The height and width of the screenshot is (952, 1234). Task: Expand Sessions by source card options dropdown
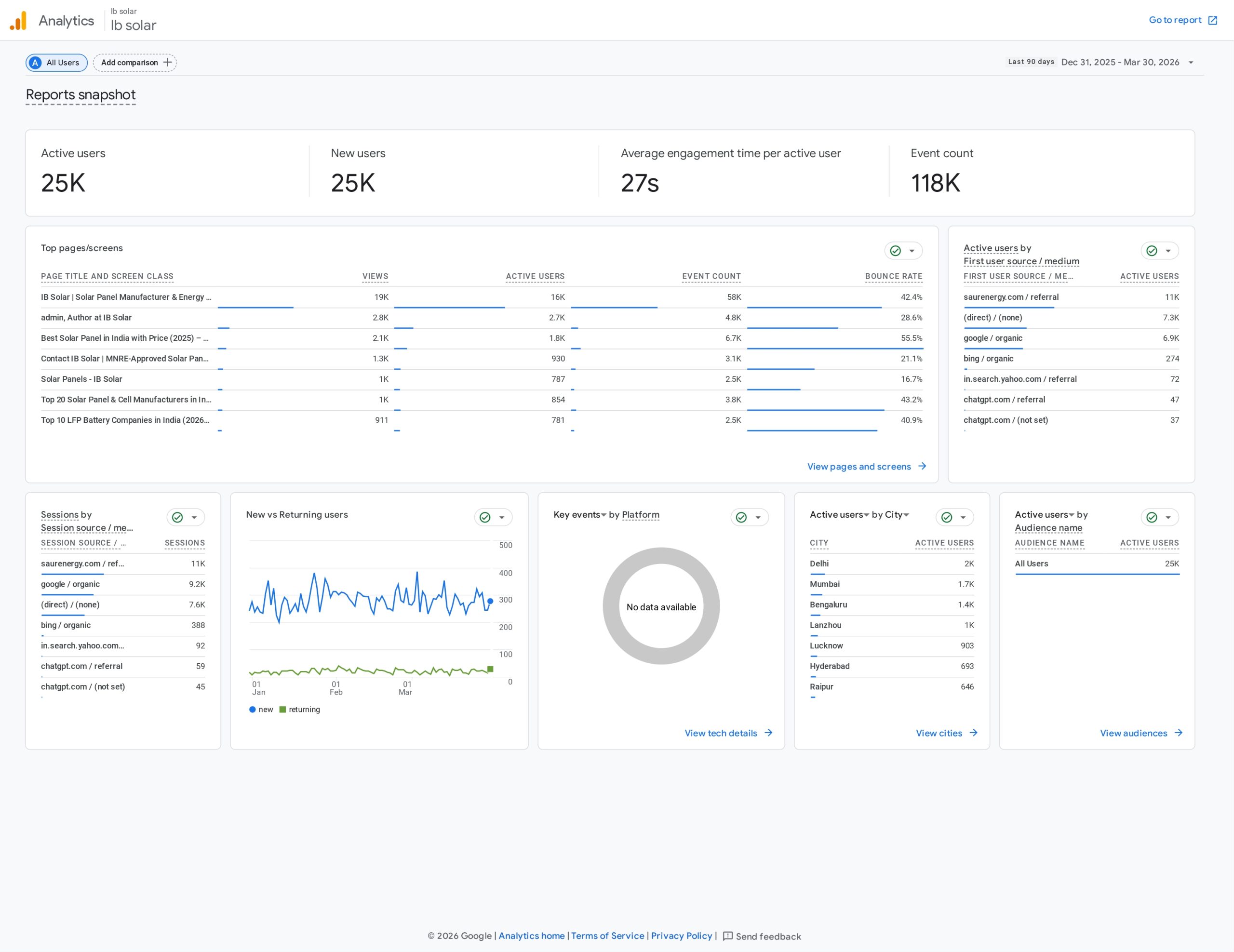[x=194, y=518]
